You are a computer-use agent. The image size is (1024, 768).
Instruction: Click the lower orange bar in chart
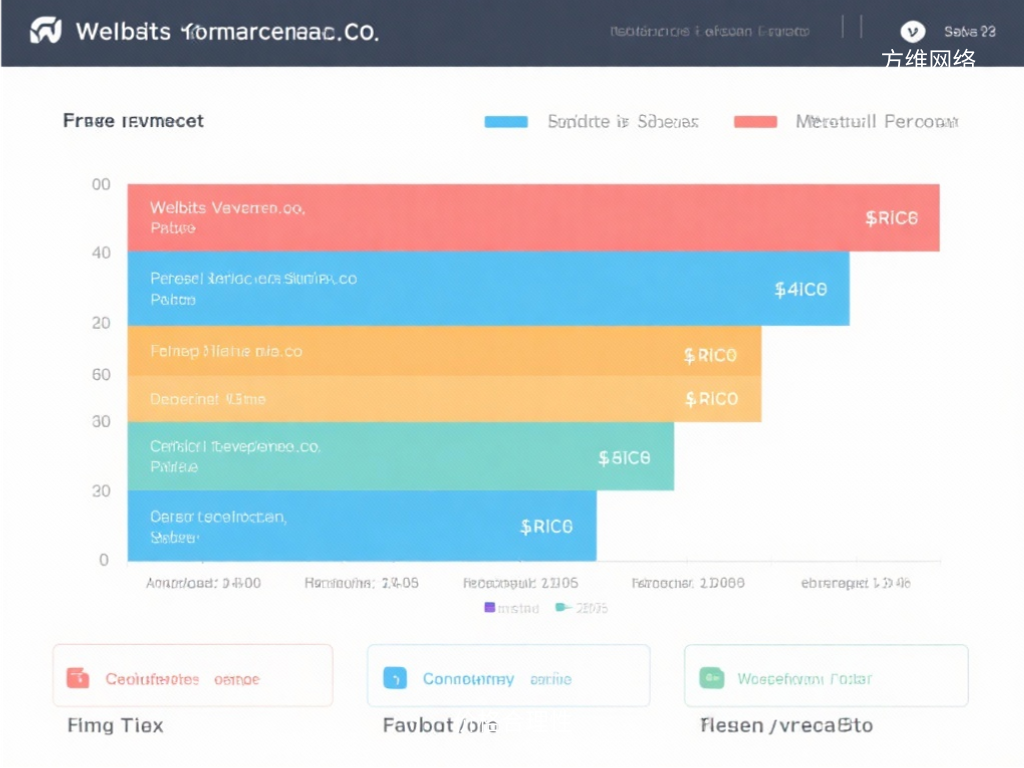click(444, 399)
